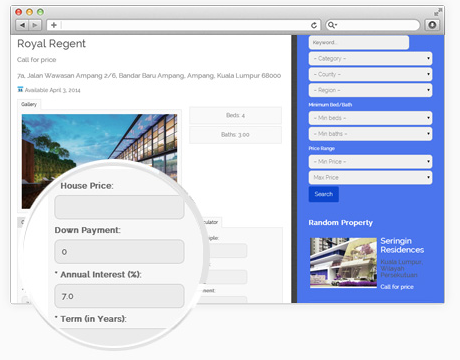This screenshot has height=360, width=460.
Task: Click Royal Regent heading
Action: [51, 44]
